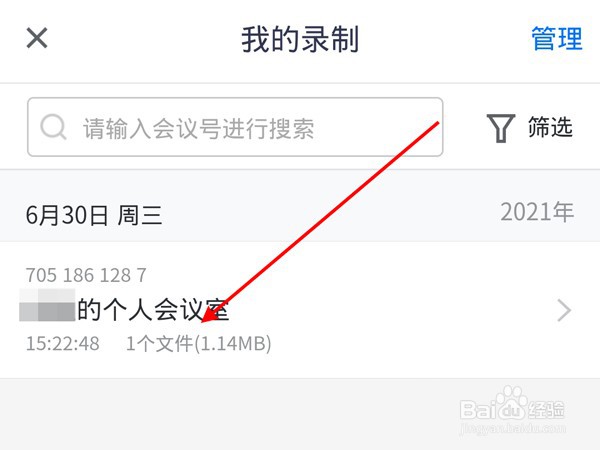
Task: Close the 我的录制 page with the X icon
Action: point(37,38)
